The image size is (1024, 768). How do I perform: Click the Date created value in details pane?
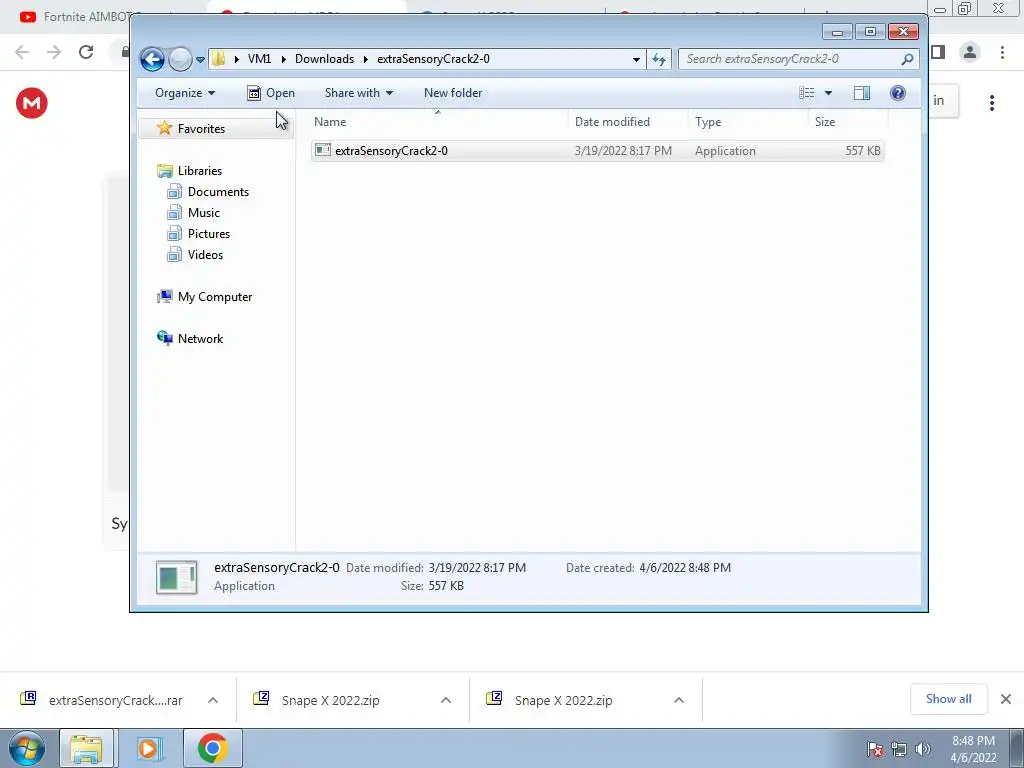click(685, 568)
